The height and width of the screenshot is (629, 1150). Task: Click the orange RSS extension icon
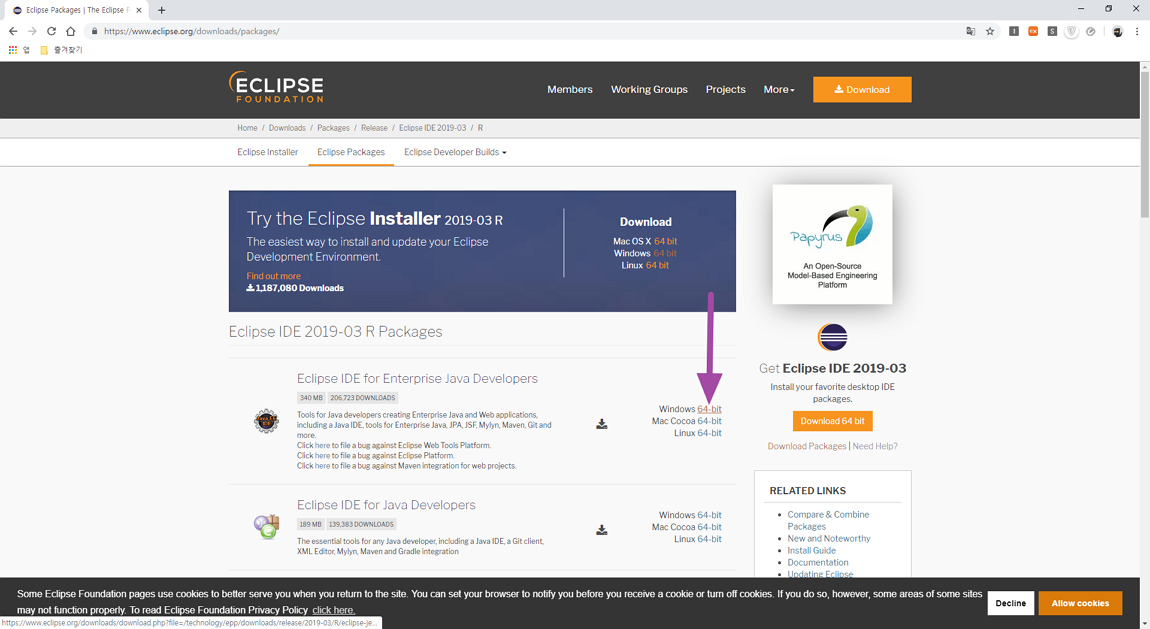(x=1033, y=32)
